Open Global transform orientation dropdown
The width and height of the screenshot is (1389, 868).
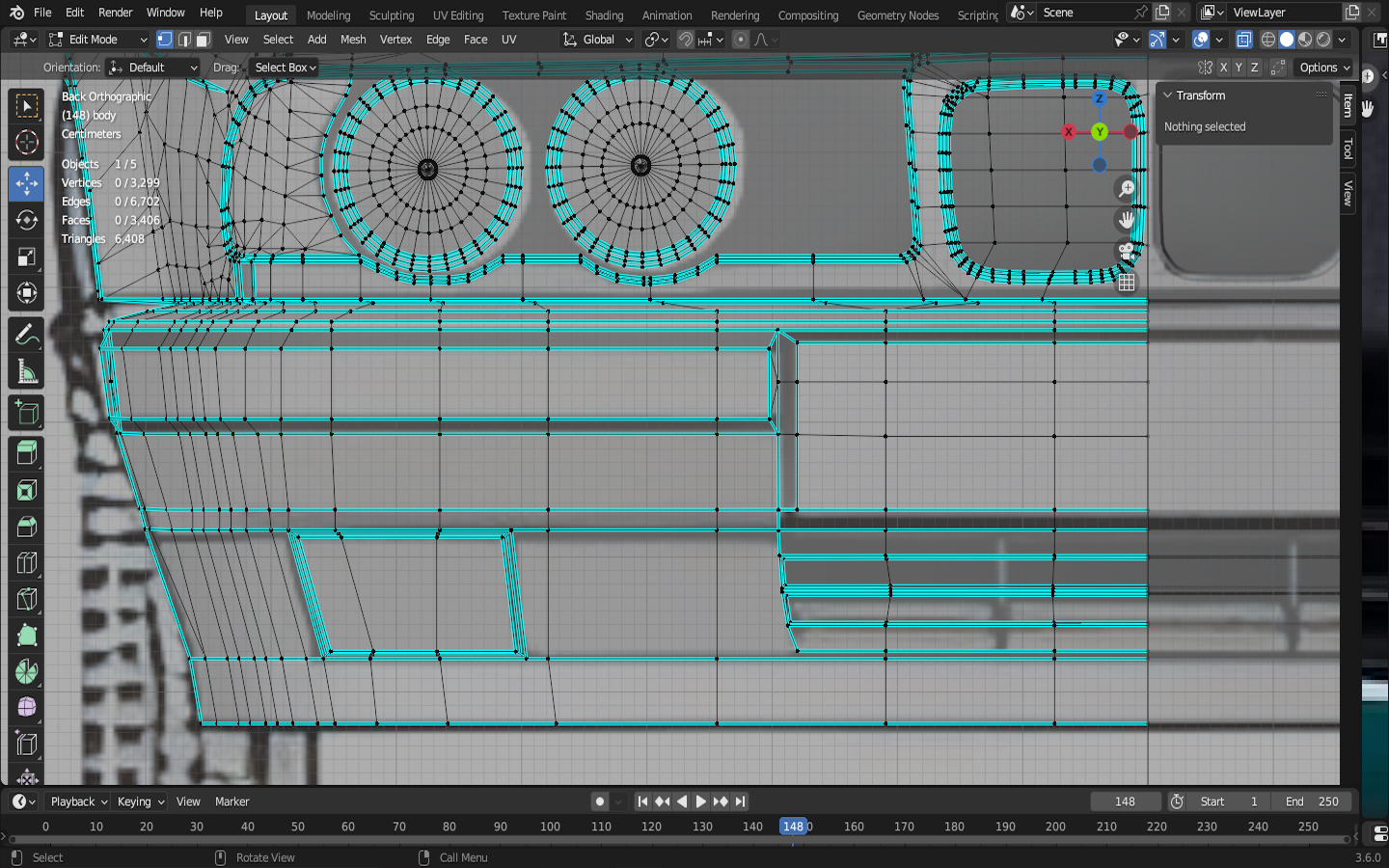click(x=598, y=40)
